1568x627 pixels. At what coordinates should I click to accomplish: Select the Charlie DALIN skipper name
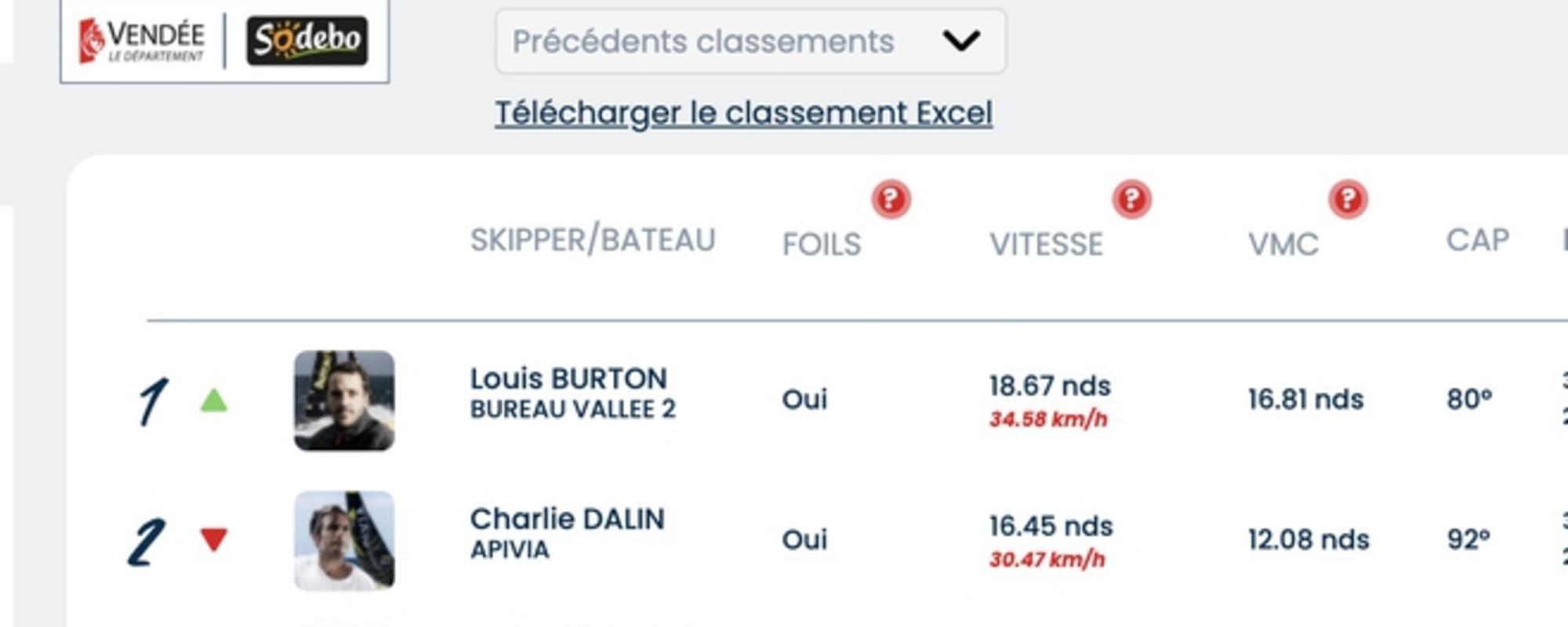point(567,520)
